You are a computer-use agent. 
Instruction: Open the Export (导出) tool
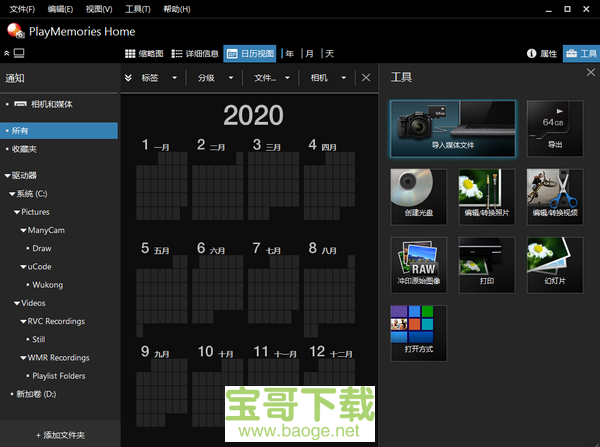[554, 128]
